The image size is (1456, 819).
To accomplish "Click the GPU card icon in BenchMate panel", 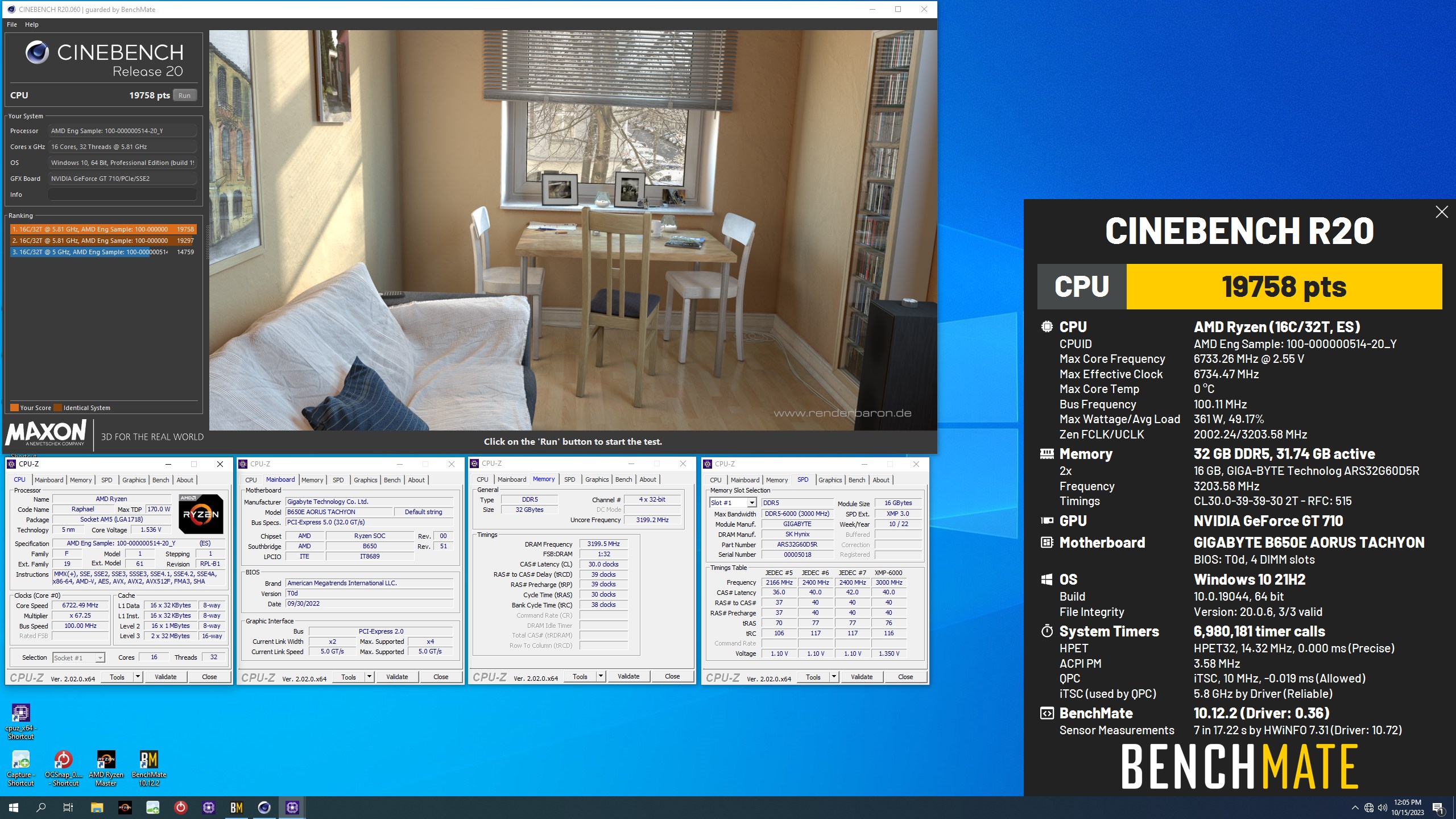I will pyautogui.click(x=1046, y=520).
